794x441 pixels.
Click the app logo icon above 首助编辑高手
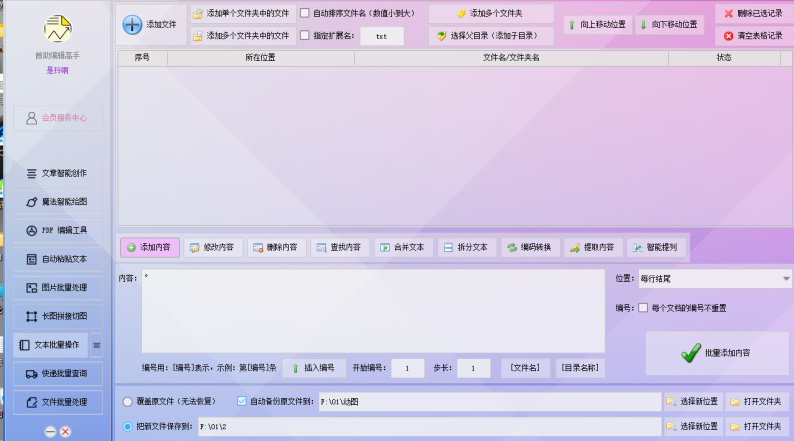(x=57, y=29)
